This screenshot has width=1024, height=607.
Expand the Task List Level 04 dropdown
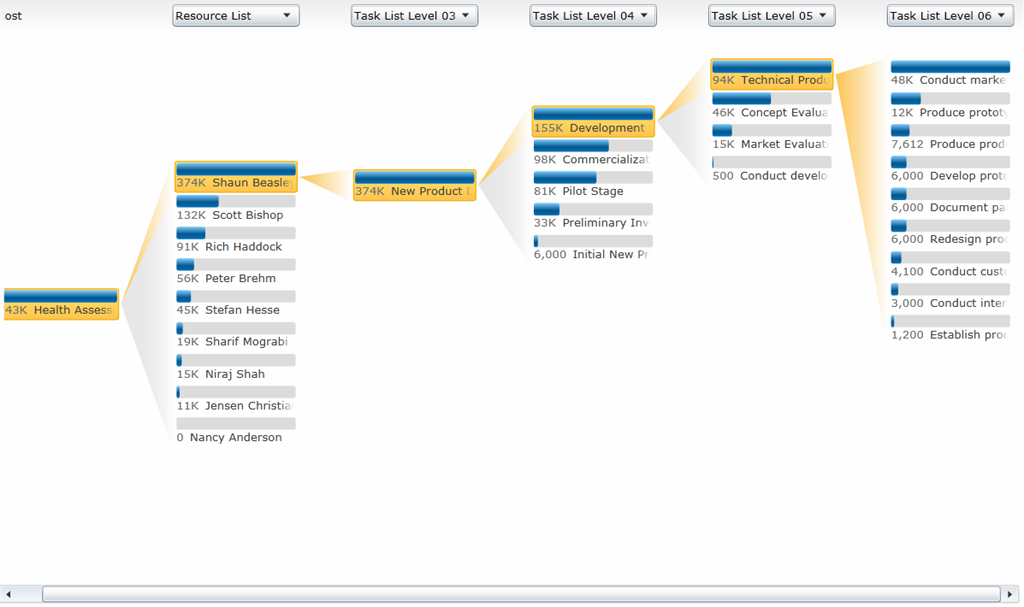[x=592, y=16]
